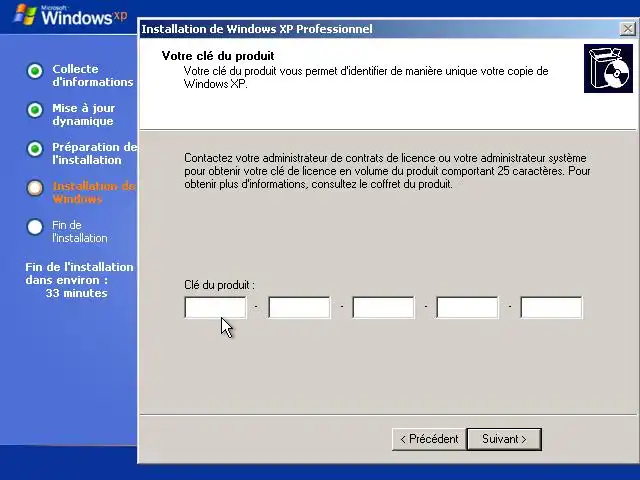This screenshot has width=640, height=480.
Task: Click the dialog title bar text
Action: coord(257,29)
